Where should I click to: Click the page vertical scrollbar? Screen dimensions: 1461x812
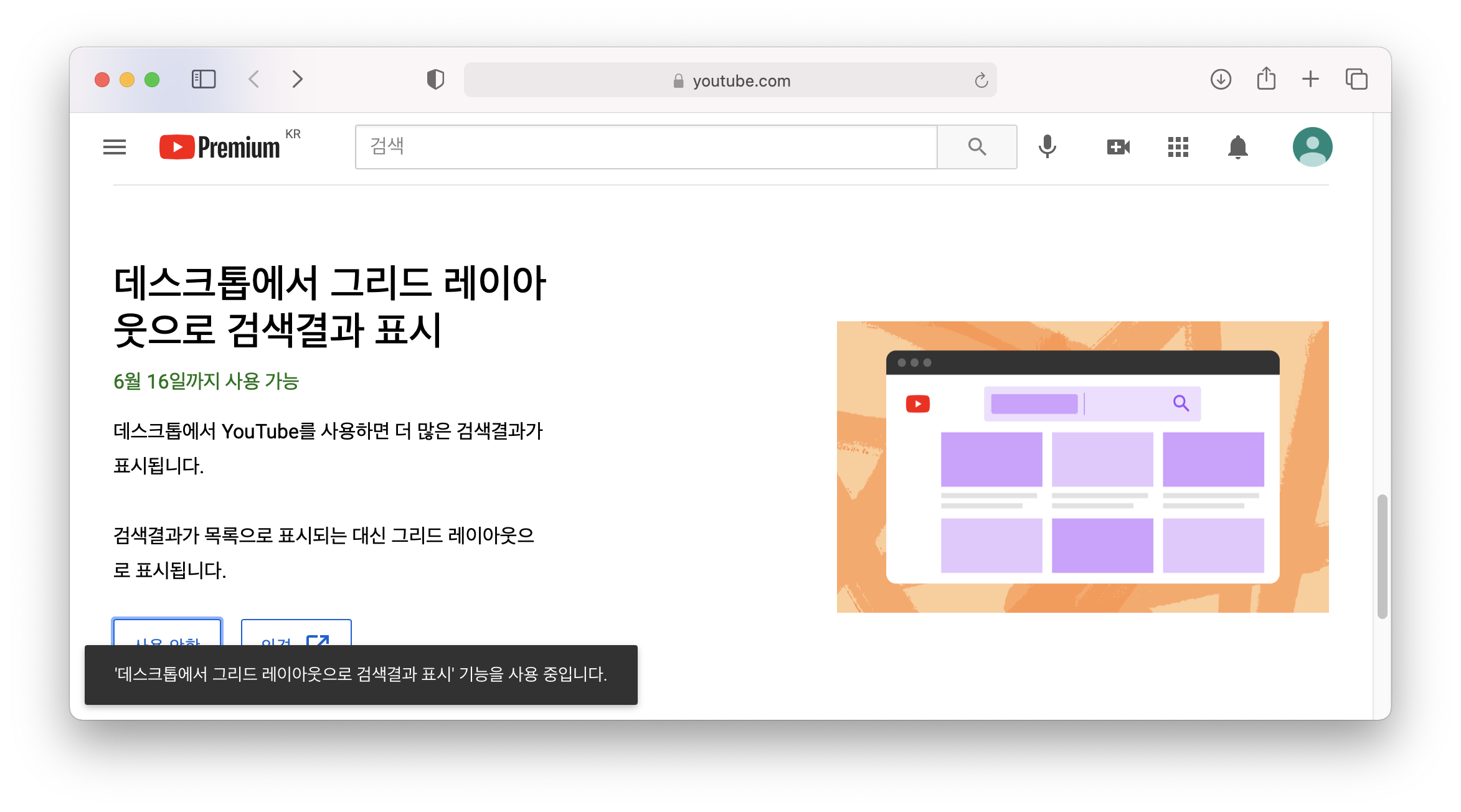pos(1382,556)
